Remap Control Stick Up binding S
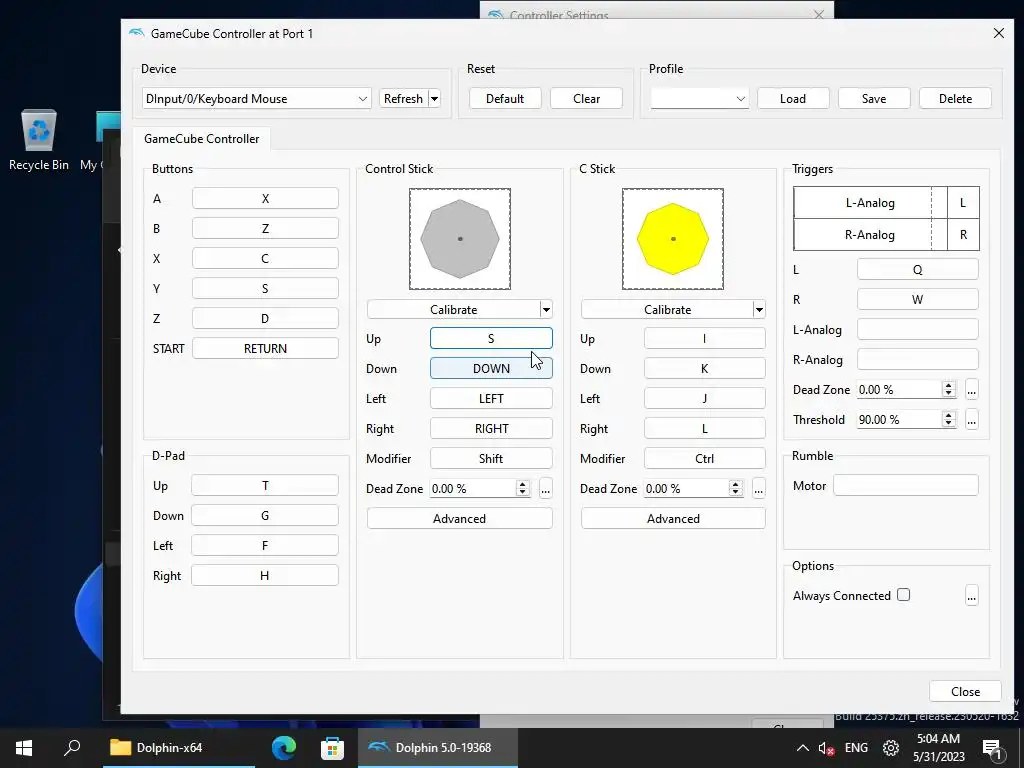1024x768 pixels. pyautogui.click(x=491, y=338)
